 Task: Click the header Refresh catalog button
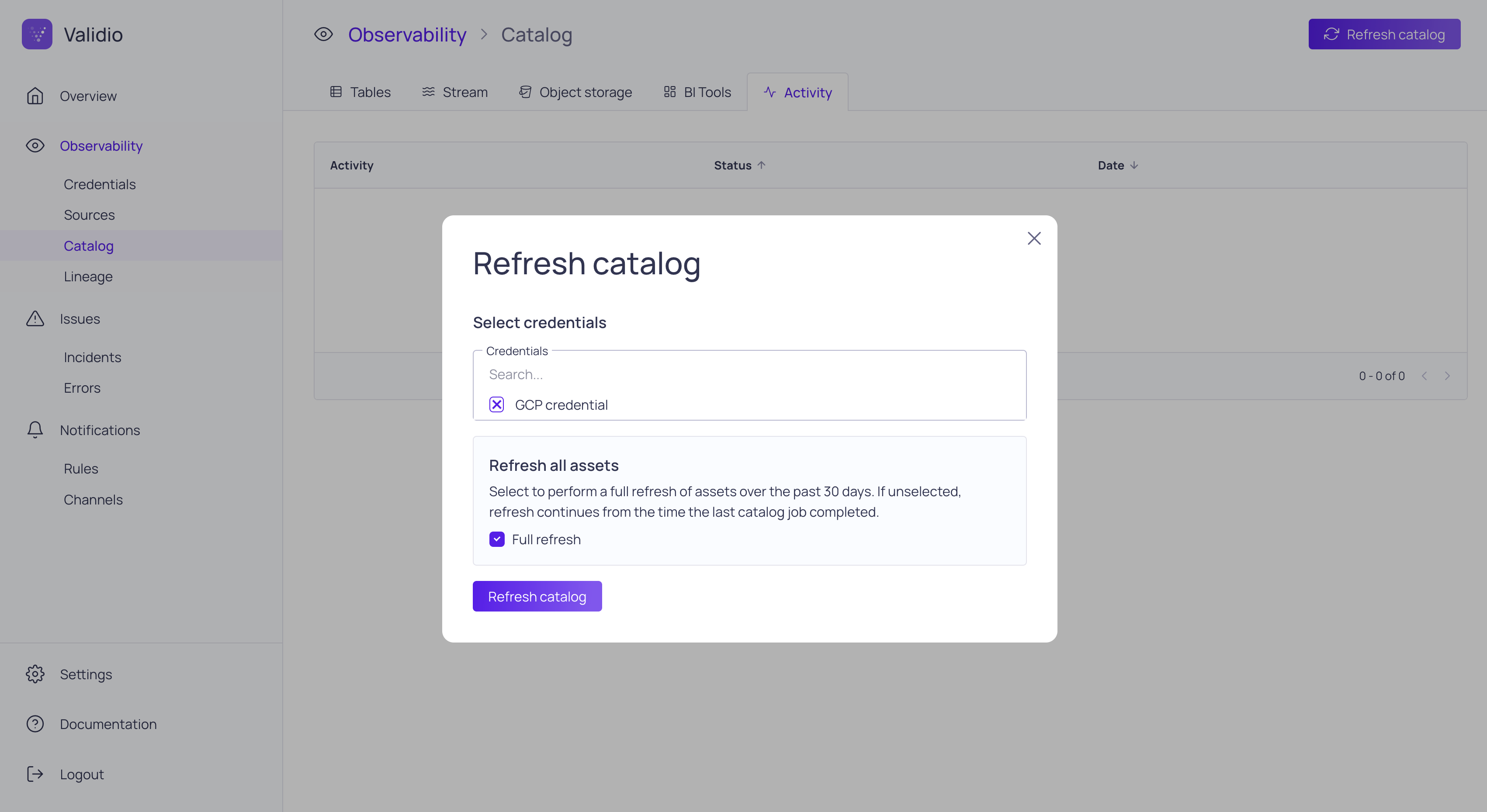1384,34
